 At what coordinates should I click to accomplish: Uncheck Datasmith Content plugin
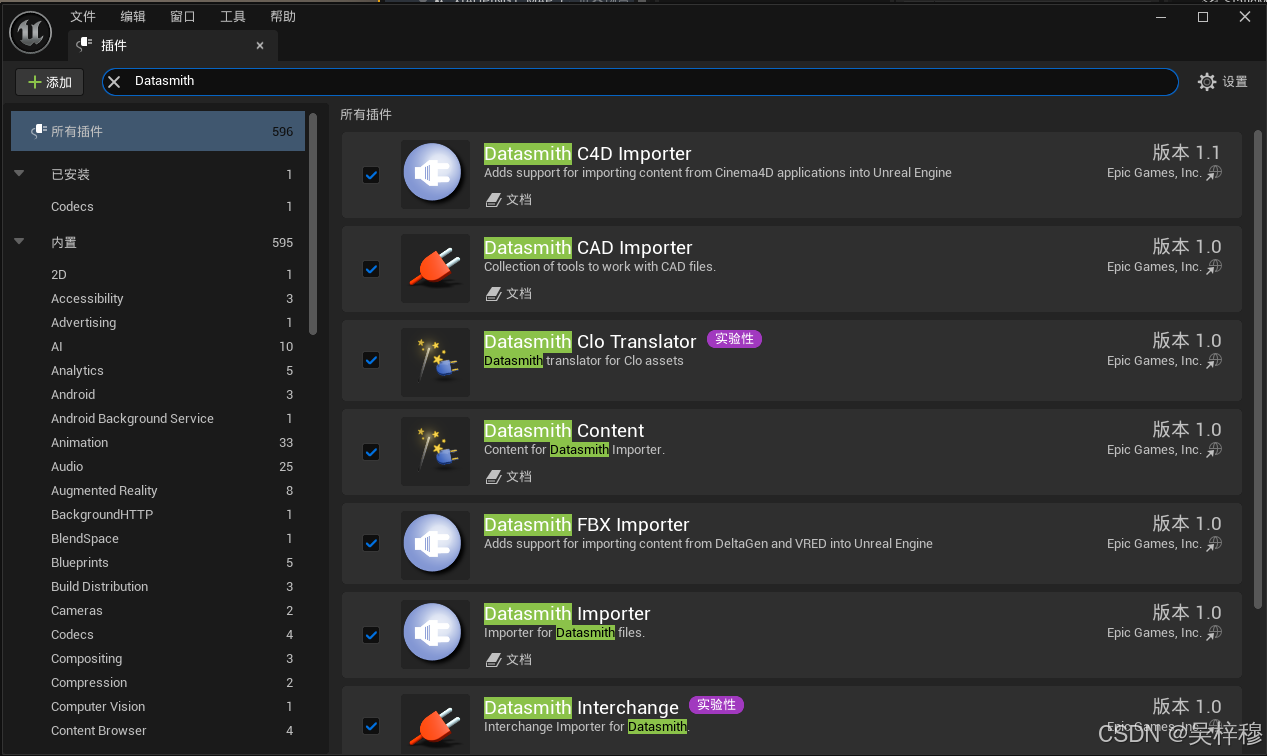pyautogui.click(x=371, y=452)
